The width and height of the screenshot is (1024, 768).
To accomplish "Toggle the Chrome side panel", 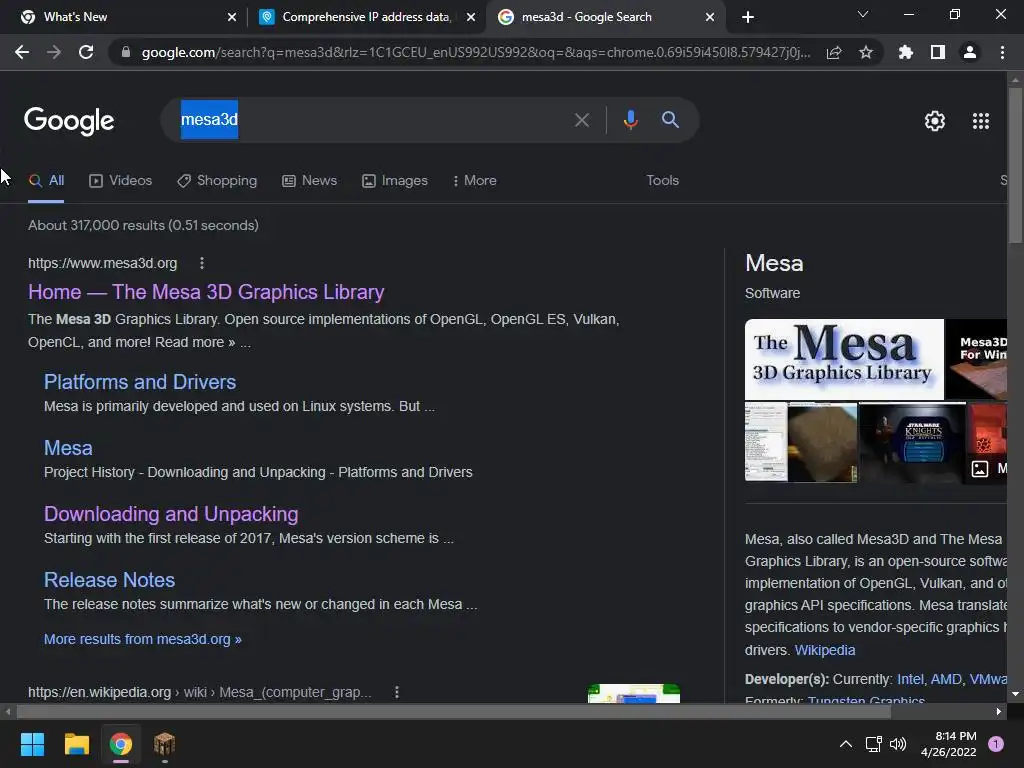I will point(938,52).
